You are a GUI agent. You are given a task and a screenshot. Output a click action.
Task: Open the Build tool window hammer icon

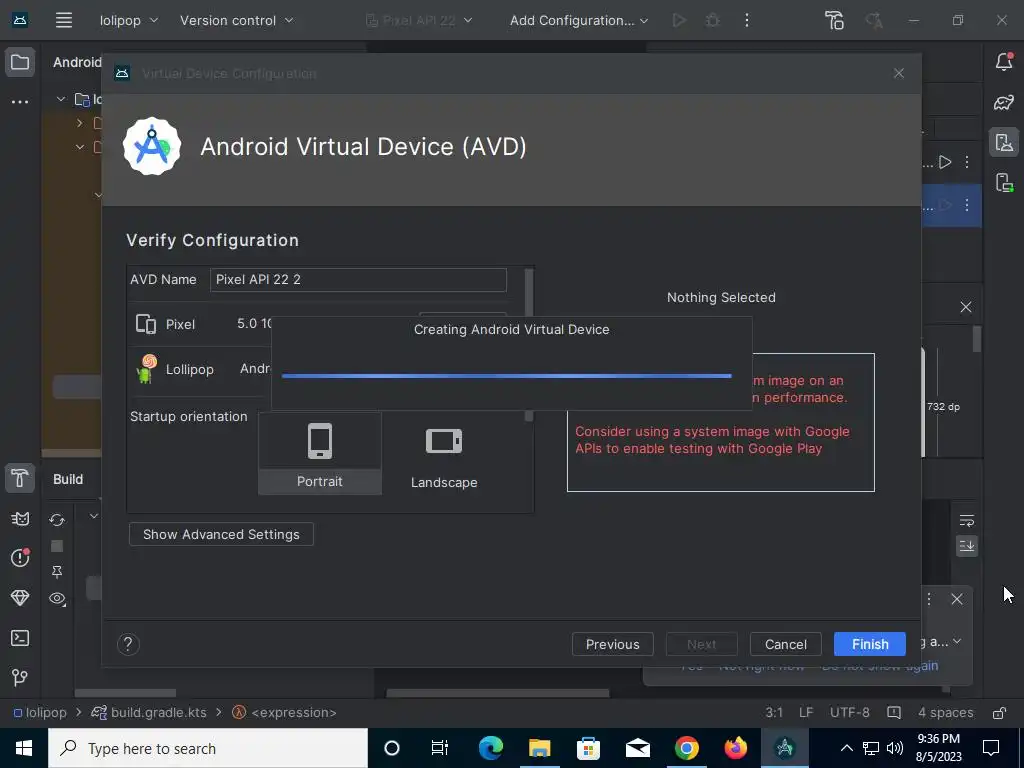pos(20,478)
